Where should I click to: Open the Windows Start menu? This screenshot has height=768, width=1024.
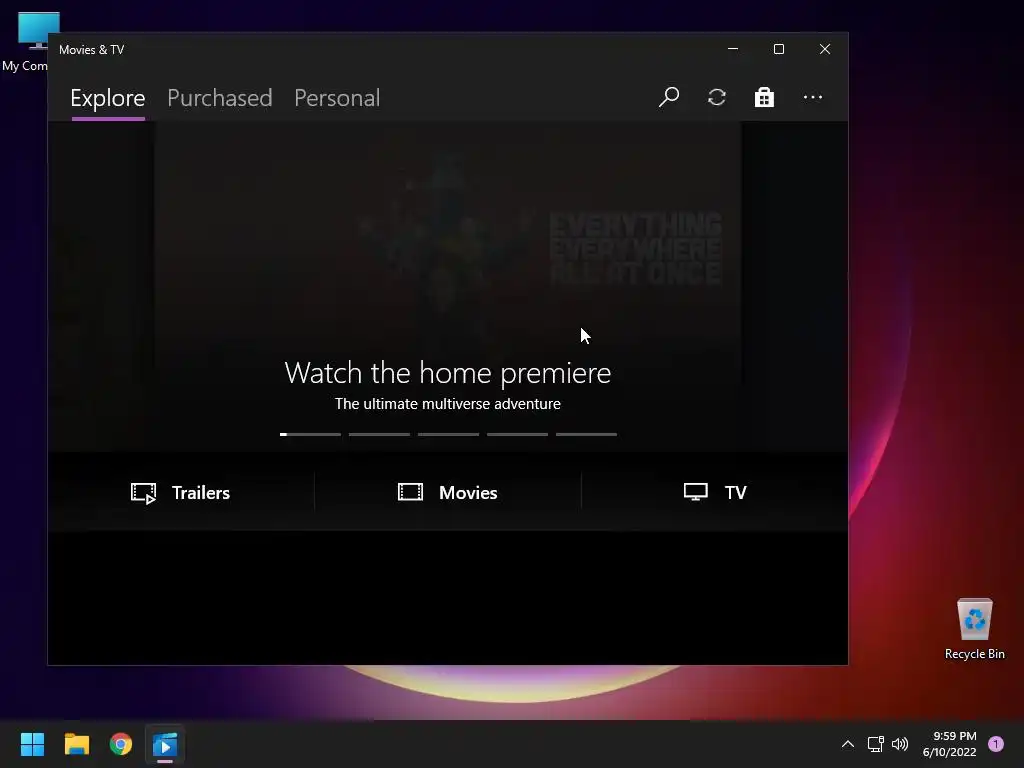coord(32,744)
